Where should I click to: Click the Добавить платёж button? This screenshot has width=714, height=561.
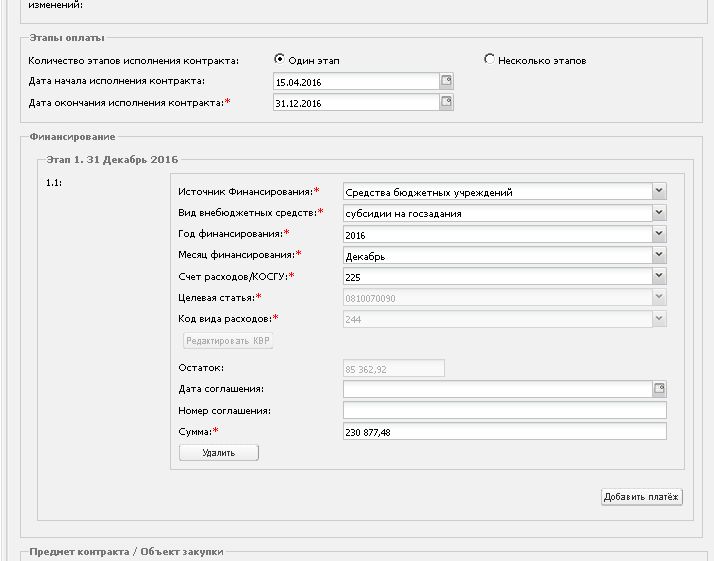(x=641, y=497)
